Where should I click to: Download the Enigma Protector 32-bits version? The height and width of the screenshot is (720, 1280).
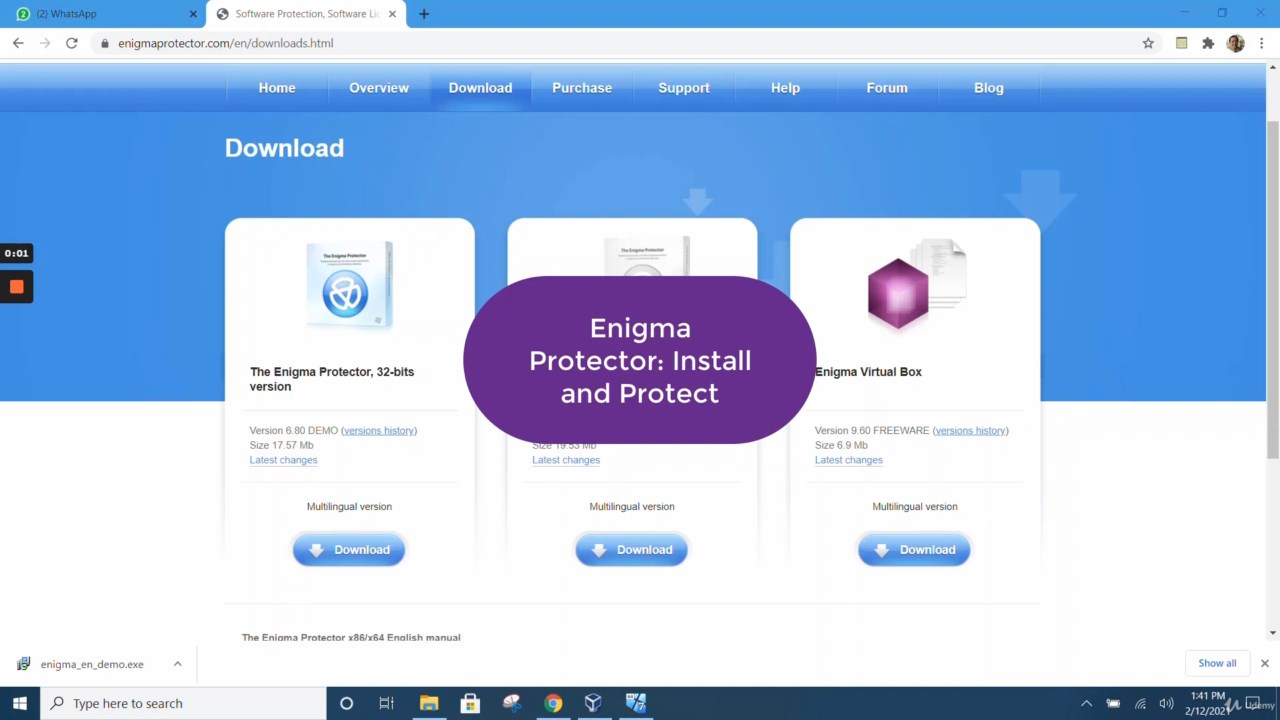point(349,550)
